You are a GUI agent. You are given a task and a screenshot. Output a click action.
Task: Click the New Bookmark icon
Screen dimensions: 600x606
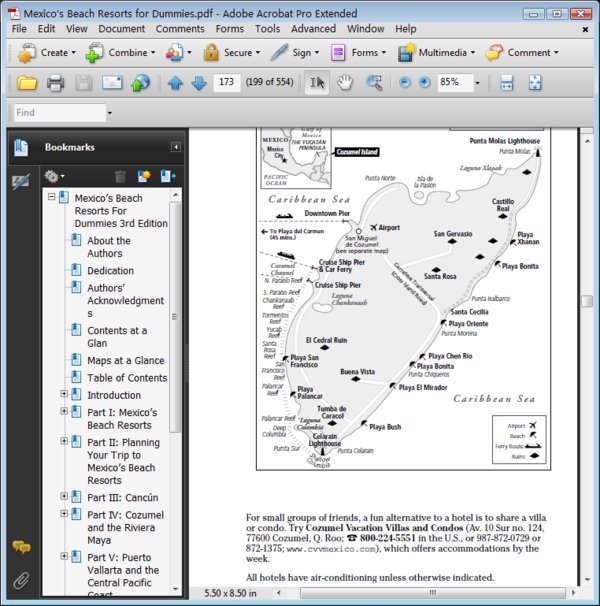[143, 176]
